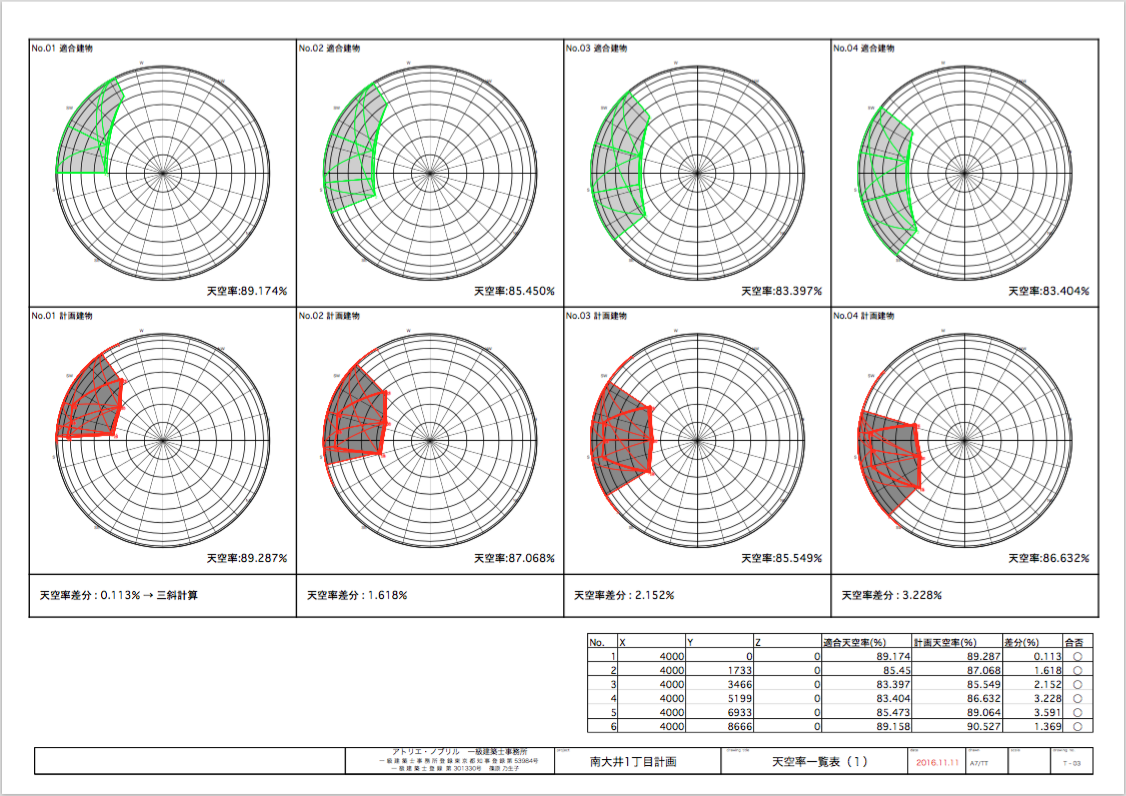
Task: Click the pass circle mark in row 4
Action: (x=1078, y=698)
